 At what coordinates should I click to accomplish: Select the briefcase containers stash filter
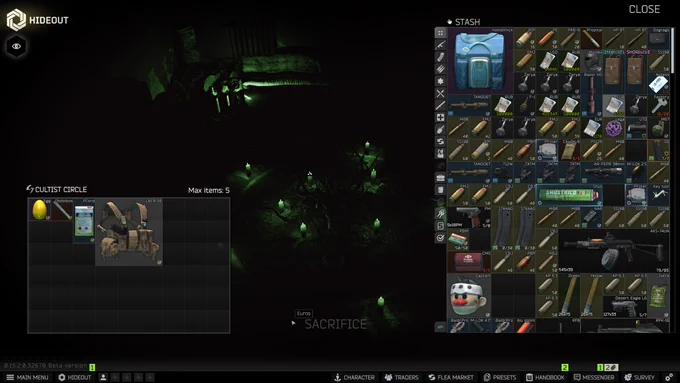(440, 178)
